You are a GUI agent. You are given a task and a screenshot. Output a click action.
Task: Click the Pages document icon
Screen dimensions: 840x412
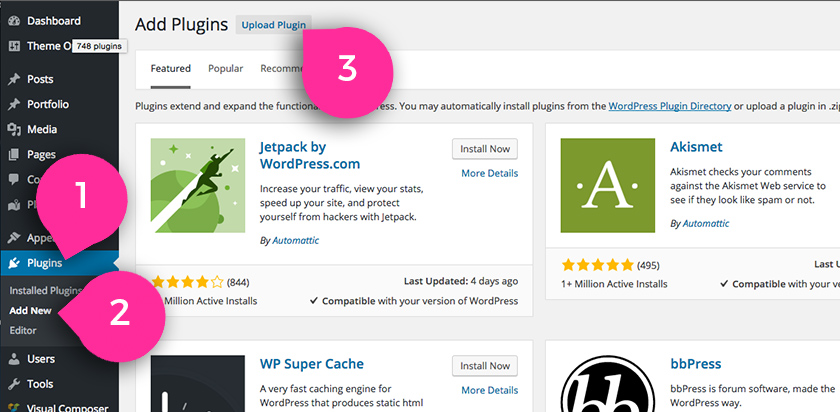click(14, 155)
